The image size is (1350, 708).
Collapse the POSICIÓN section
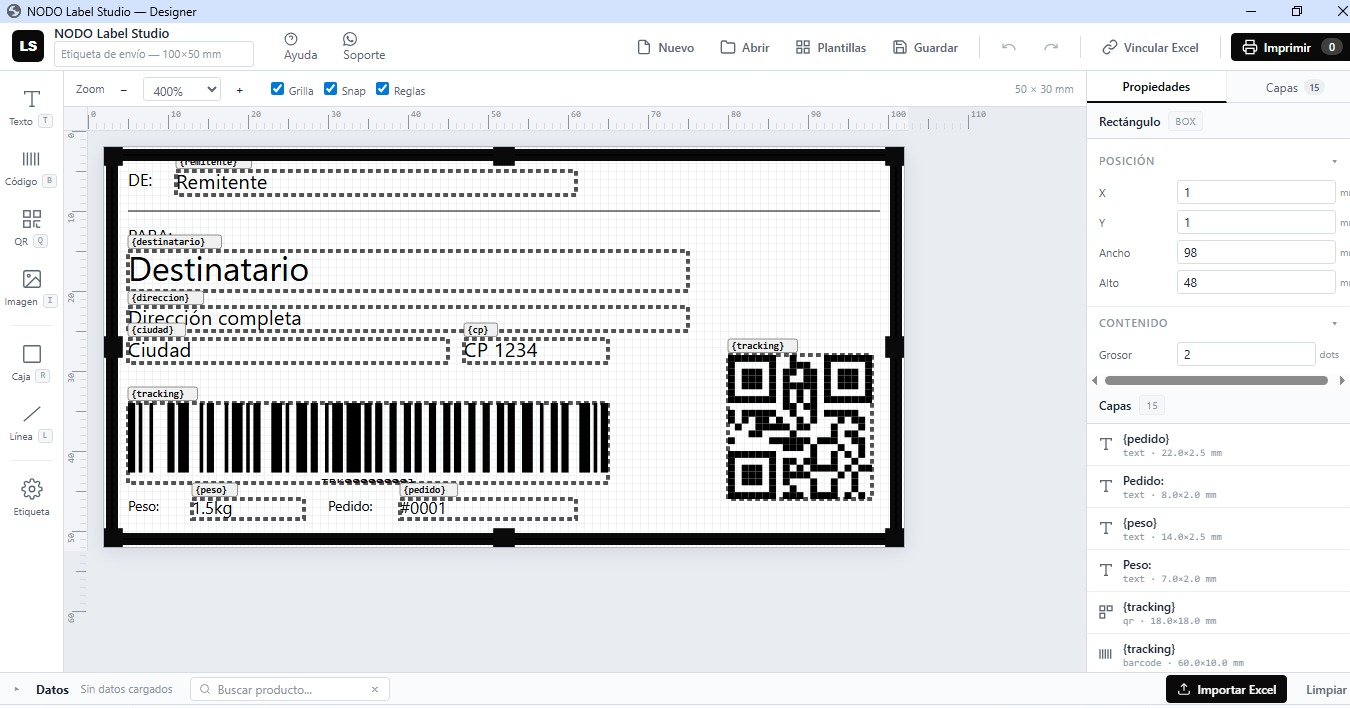[x=1334, y=161]
